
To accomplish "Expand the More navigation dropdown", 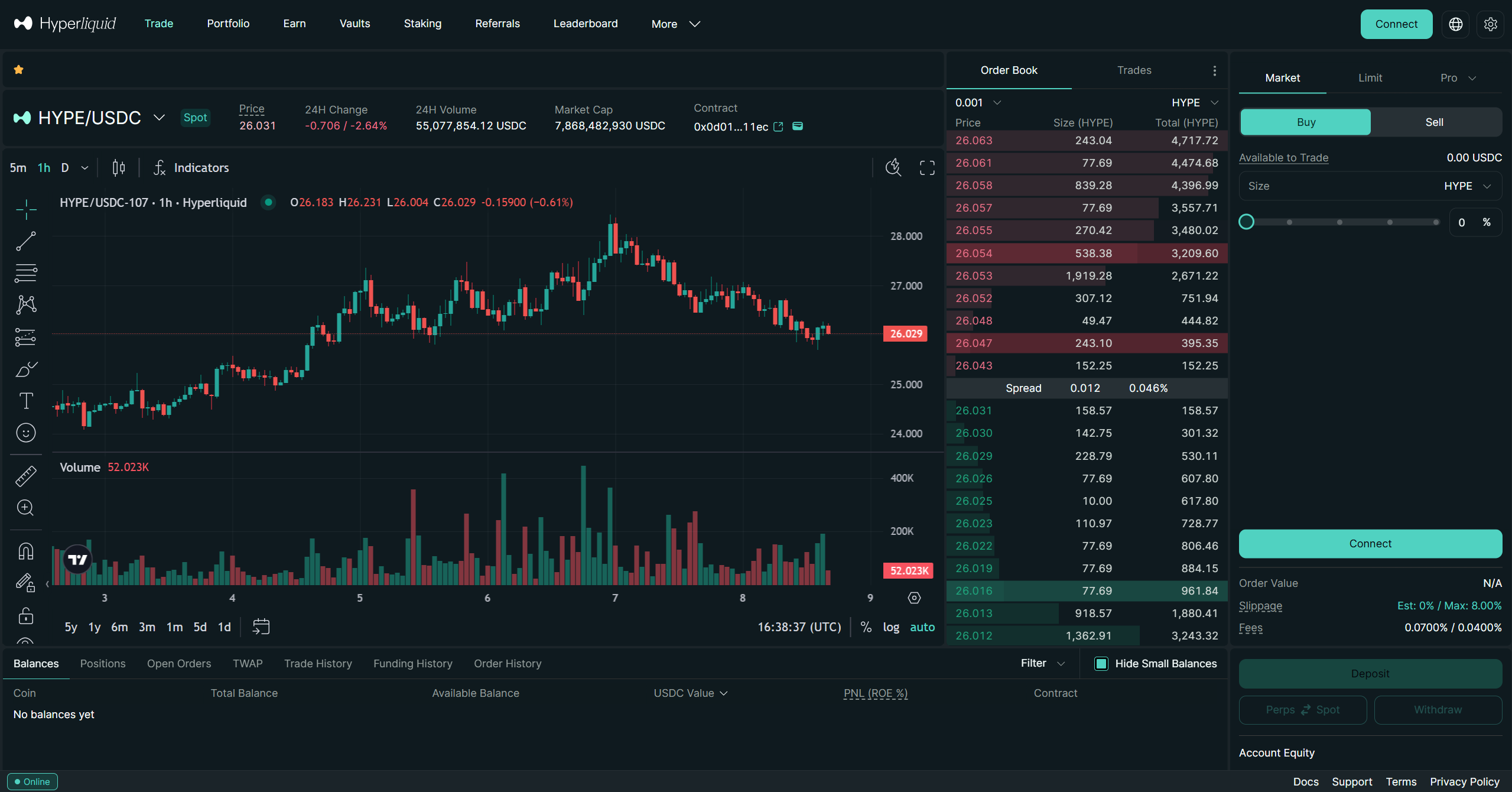I will tap(675, 24).
